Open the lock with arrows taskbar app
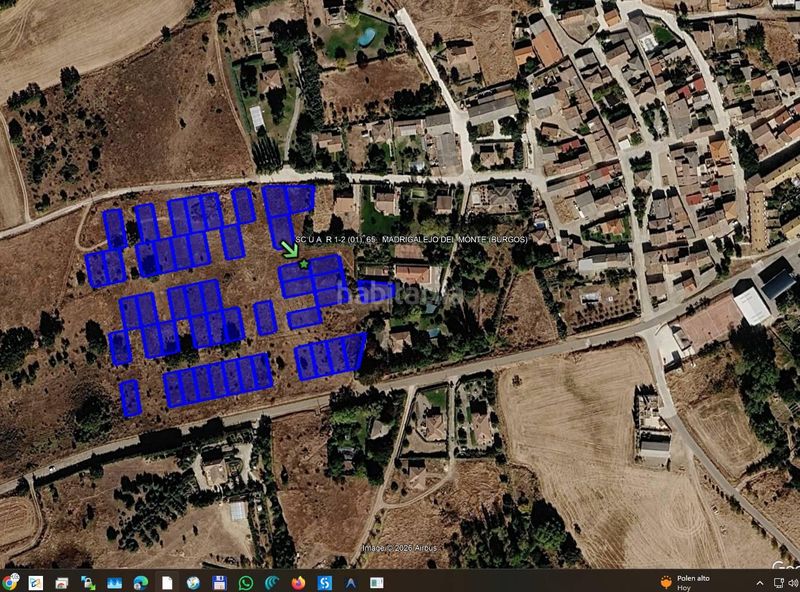Image resolution: width=800 pixels, height=592 pixels. coord(88,583)
